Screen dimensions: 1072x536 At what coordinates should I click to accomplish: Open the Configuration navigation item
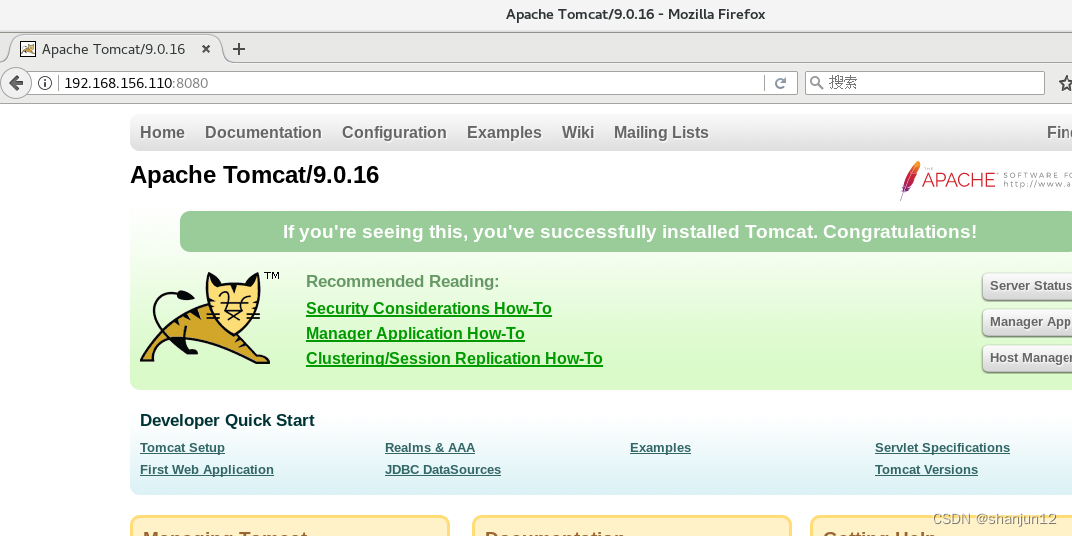coord(394,133)
